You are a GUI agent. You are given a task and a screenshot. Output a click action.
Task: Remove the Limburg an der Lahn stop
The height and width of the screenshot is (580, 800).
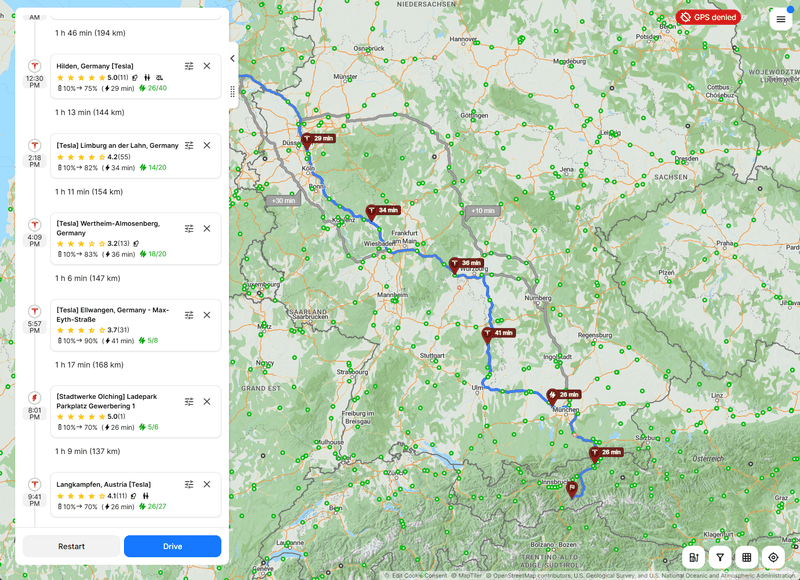tap(207, 145)
